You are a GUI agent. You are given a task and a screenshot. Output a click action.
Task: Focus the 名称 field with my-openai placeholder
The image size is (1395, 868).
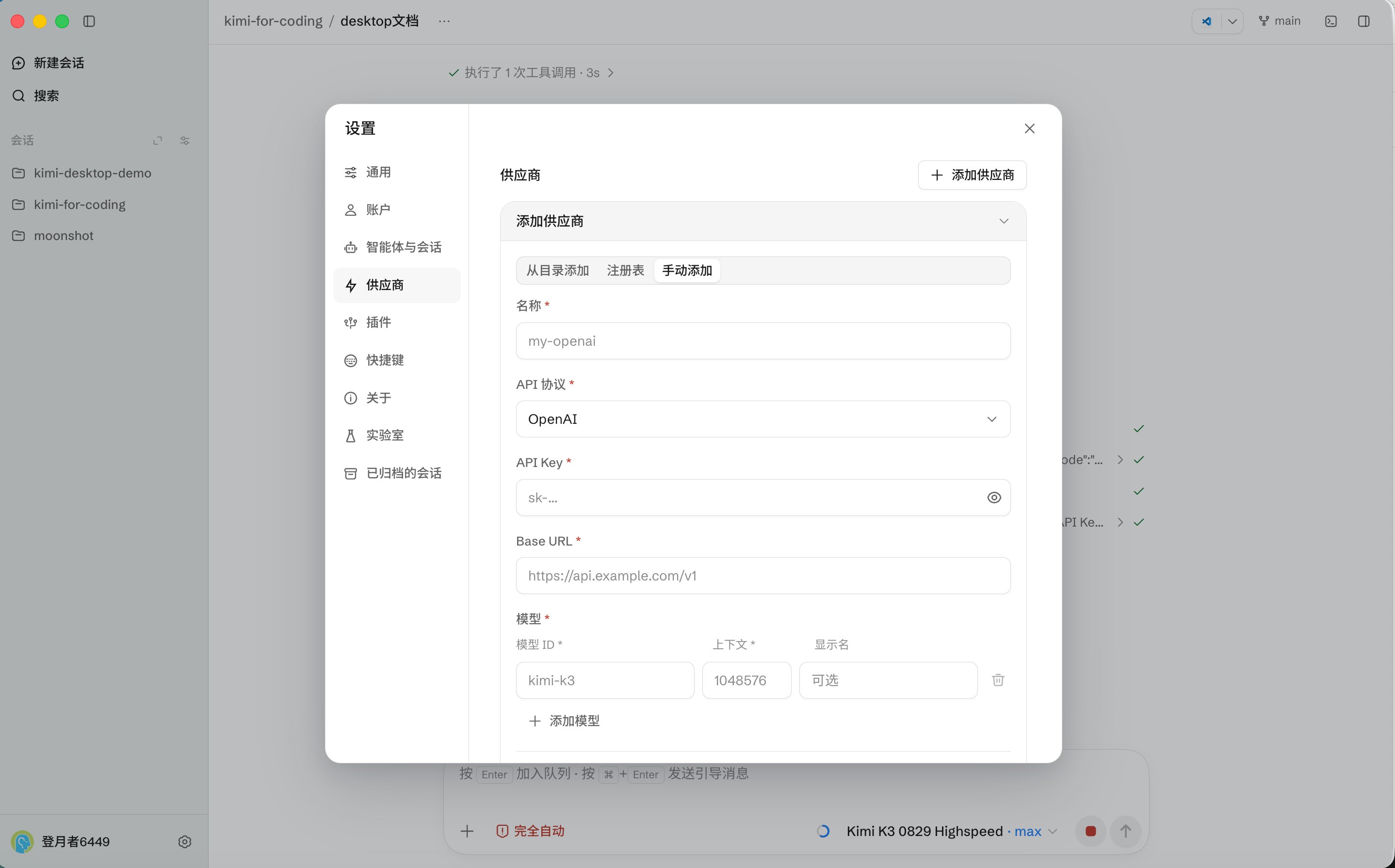point(763,341)
